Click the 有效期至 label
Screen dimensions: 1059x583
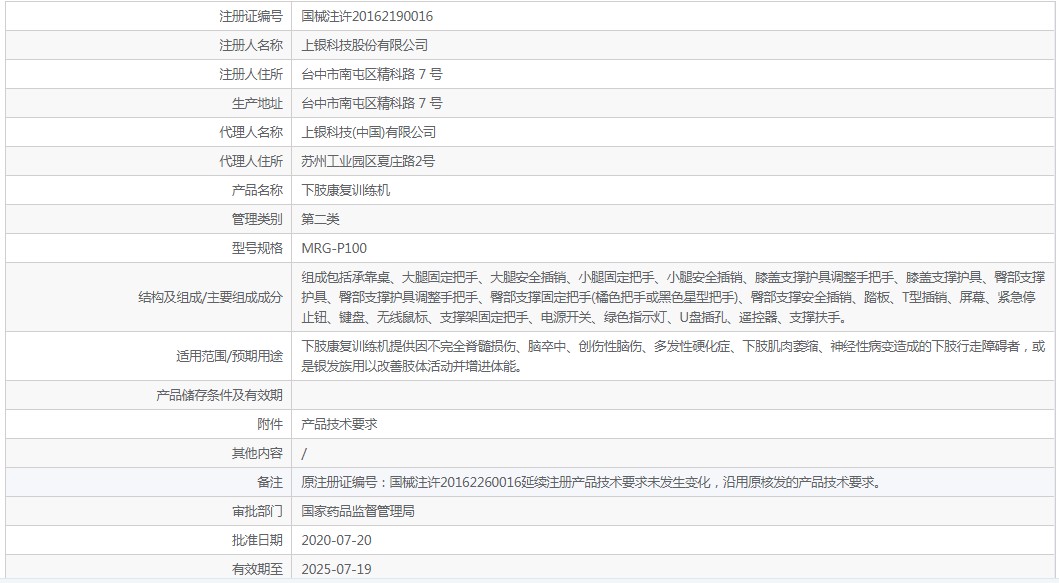click(x=257, y=569)
